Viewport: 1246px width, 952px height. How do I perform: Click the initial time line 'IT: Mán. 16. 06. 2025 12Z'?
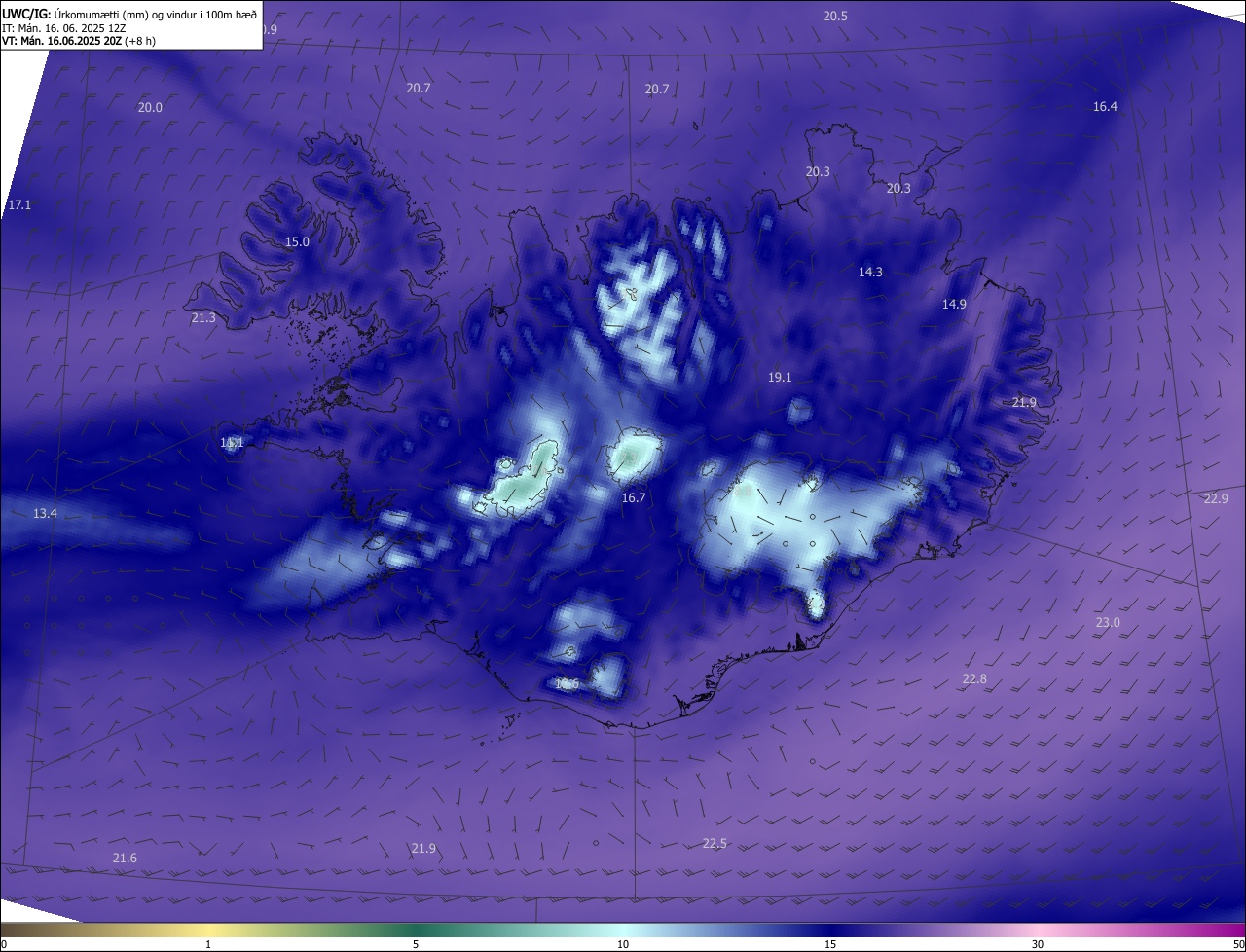point(63,28)
